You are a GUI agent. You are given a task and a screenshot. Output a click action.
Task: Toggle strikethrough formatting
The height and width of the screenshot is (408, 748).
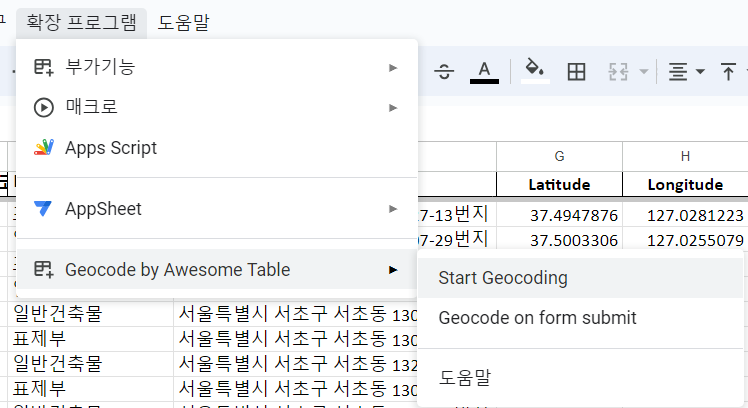point(444,72)
